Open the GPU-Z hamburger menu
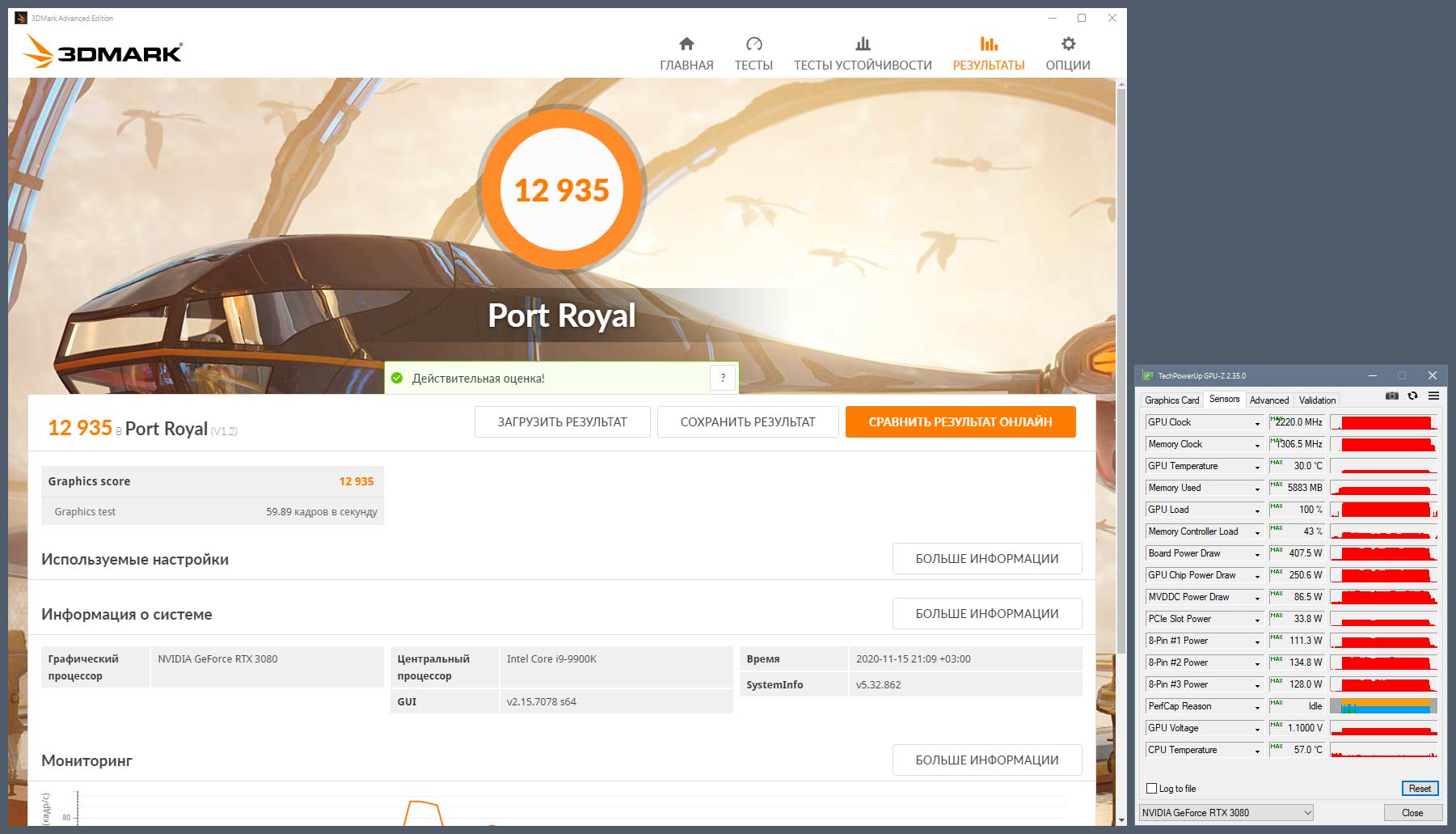 pyautogui.click(x=1433, y=396)
